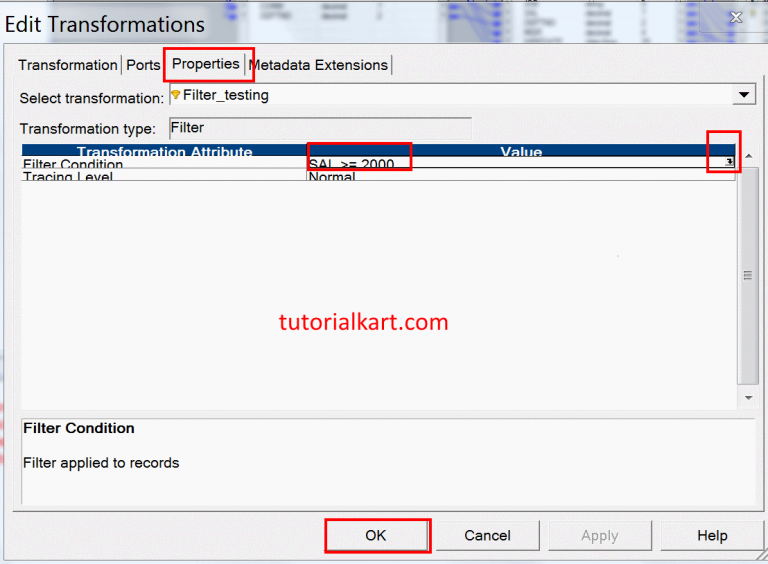Viewport: 768px width, 564px height.
Task: Click the vertical scrollbar thumb
Action: (x=748, y=275)
